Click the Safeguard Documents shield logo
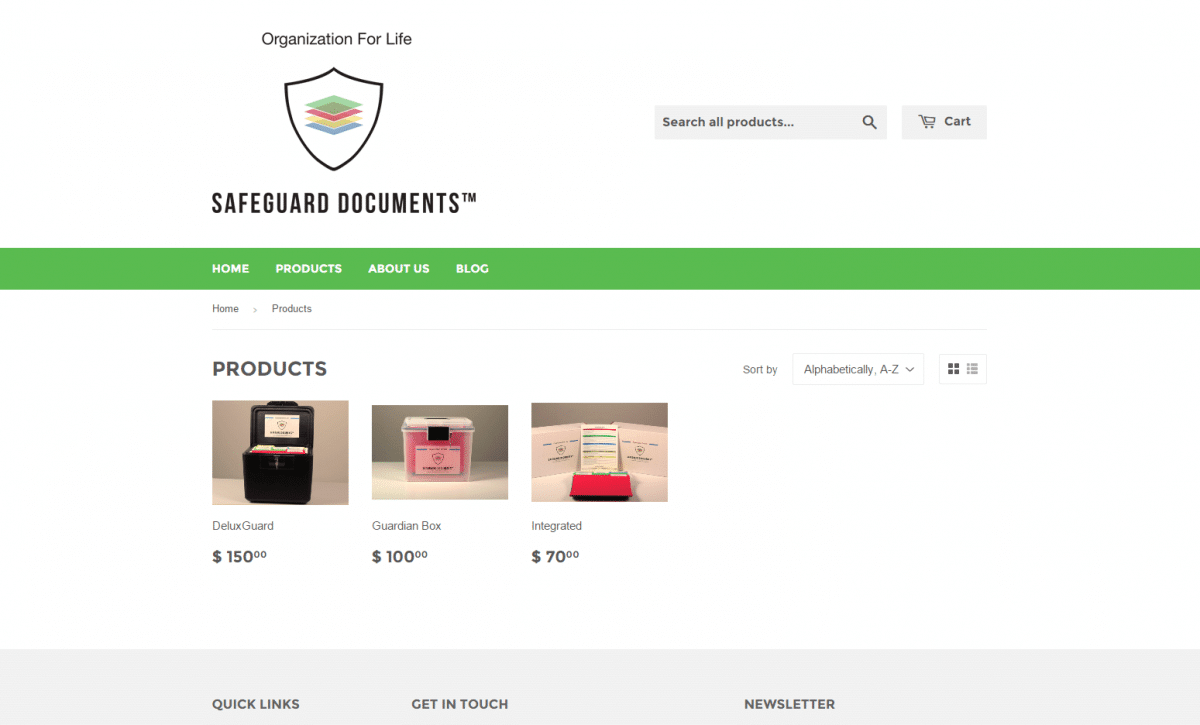 point(334,119)
